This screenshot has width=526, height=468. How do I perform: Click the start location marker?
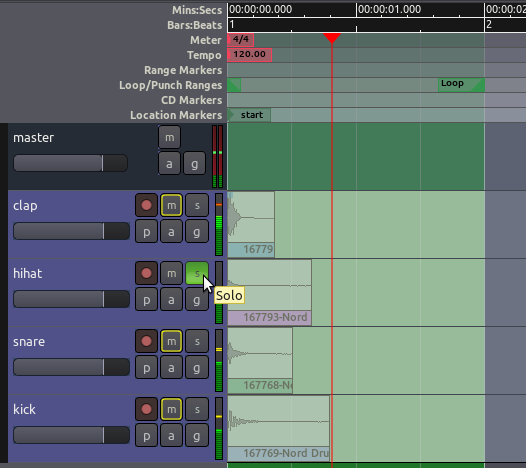click(x=249, y=115)
